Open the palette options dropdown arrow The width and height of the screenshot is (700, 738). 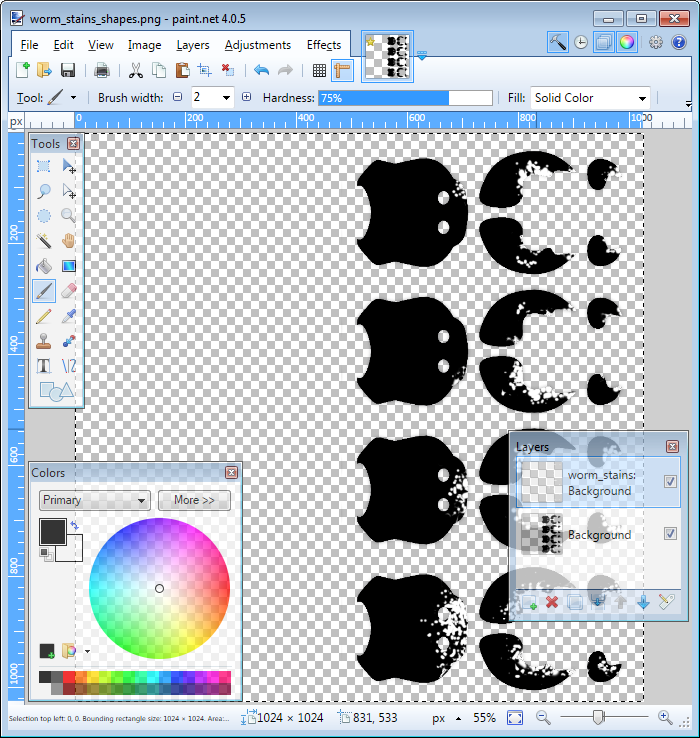click(88, 651)
